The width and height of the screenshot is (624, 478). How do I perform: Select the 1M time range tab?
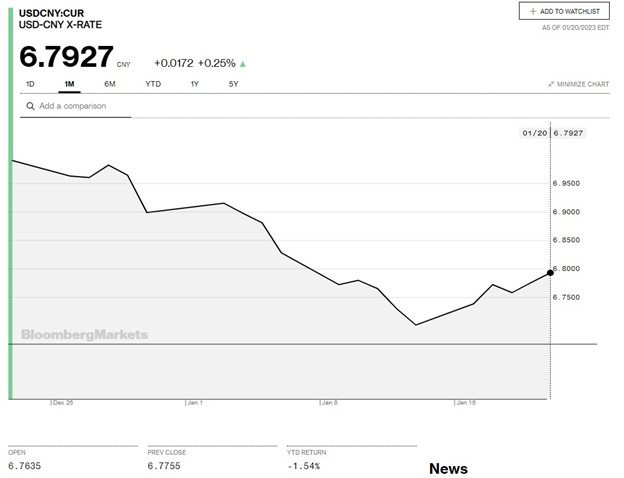(69, 84)
